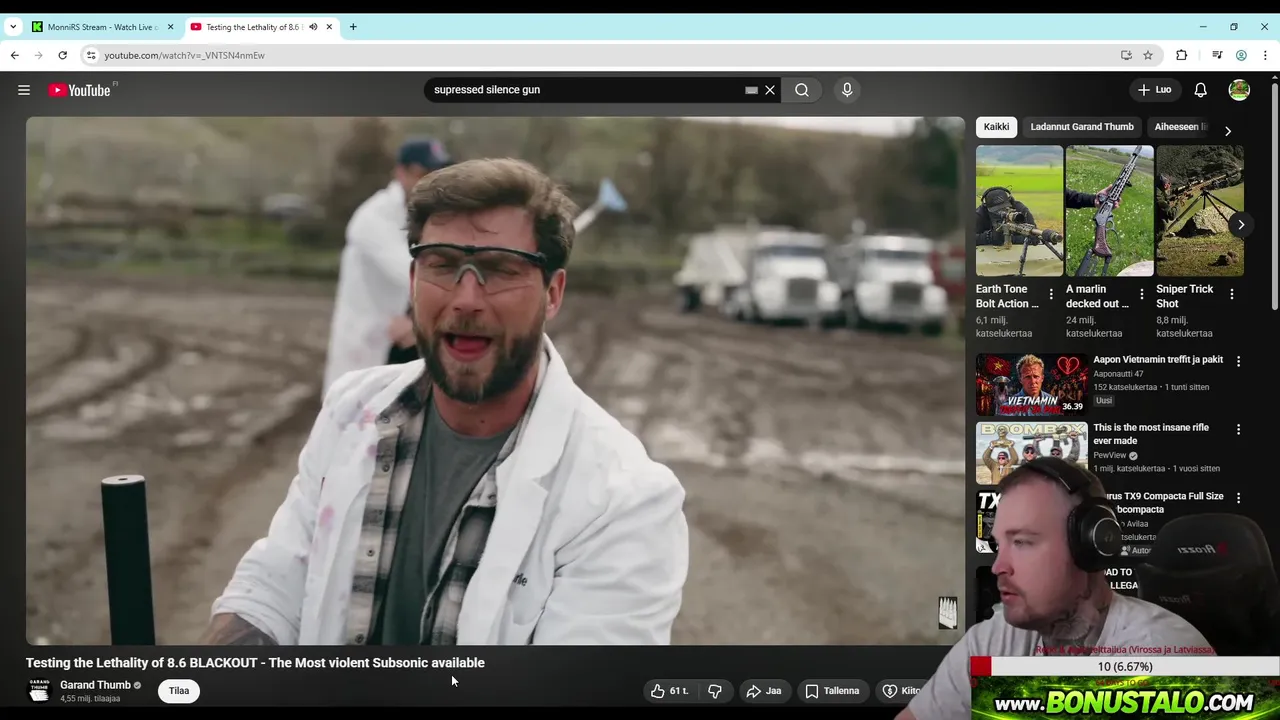Open the Earth Tone Bolt Action short
The height and width of the screenshot is (720, 1280).
[1019, 211]
